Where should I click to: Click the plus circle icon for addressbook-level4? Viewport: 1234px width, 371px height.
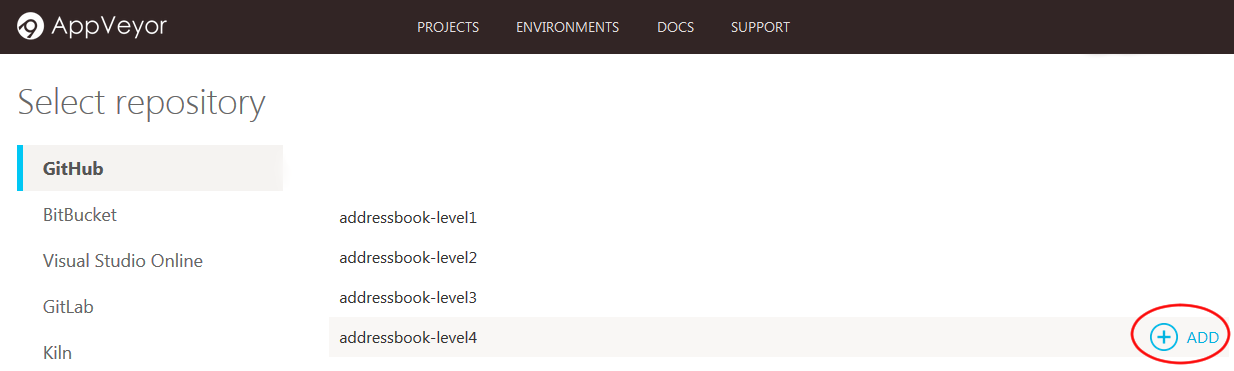click(x=1164, y=337)
